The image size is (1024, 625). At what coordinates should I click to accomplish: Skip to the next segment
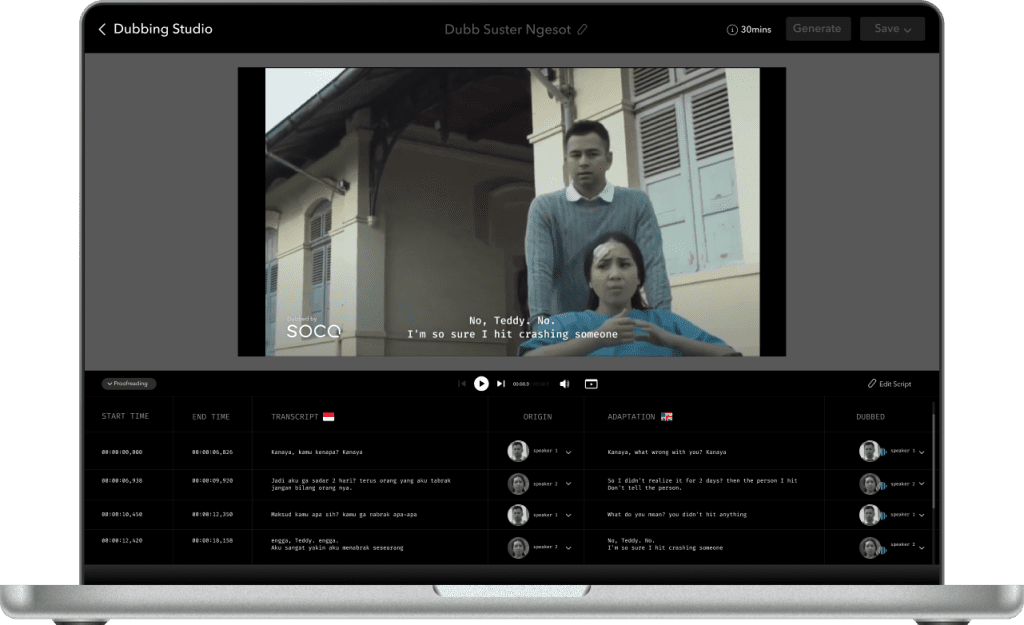point(501,384)
